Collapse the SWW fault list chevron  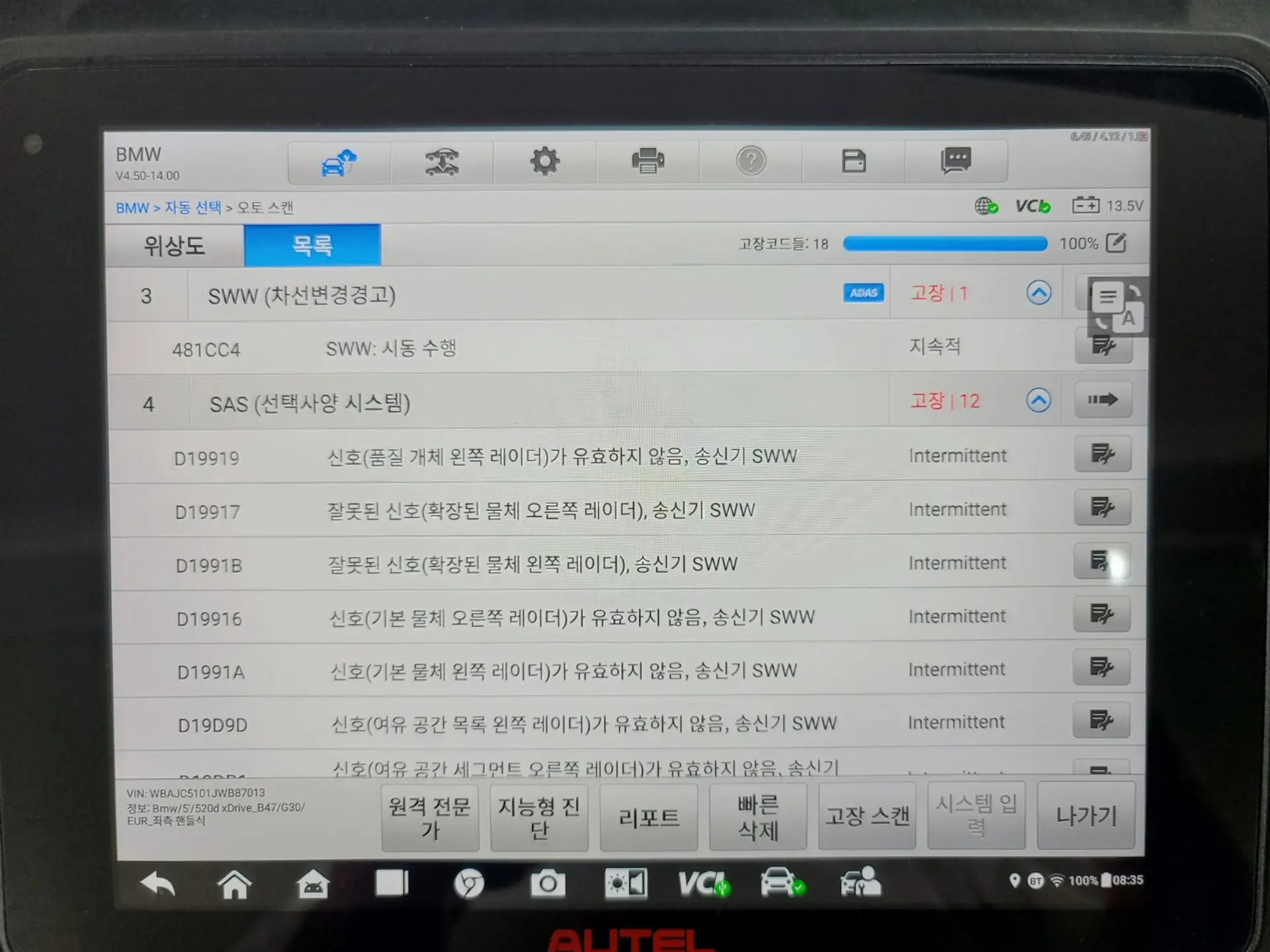[x=1038, y=292]
